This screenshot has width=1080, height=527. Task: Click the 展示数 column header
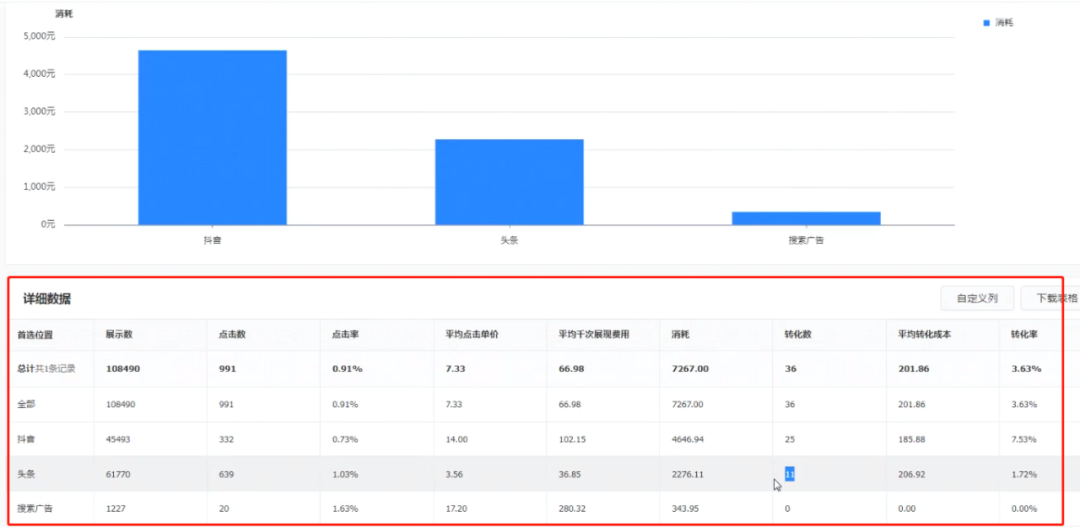tap(119, 335)
